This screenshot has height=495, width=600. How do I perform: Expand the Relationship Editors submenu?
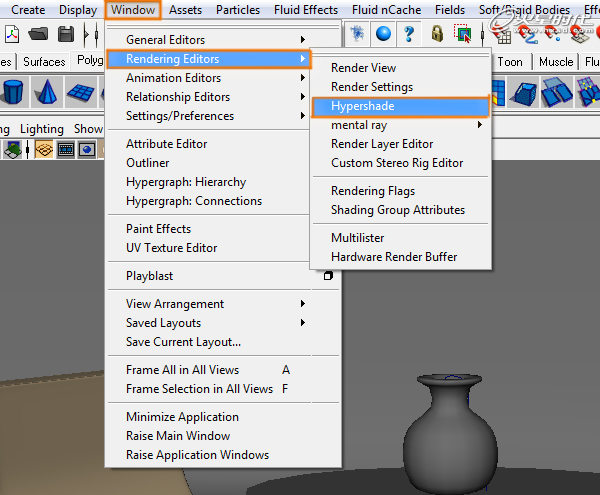click(209, 97)
